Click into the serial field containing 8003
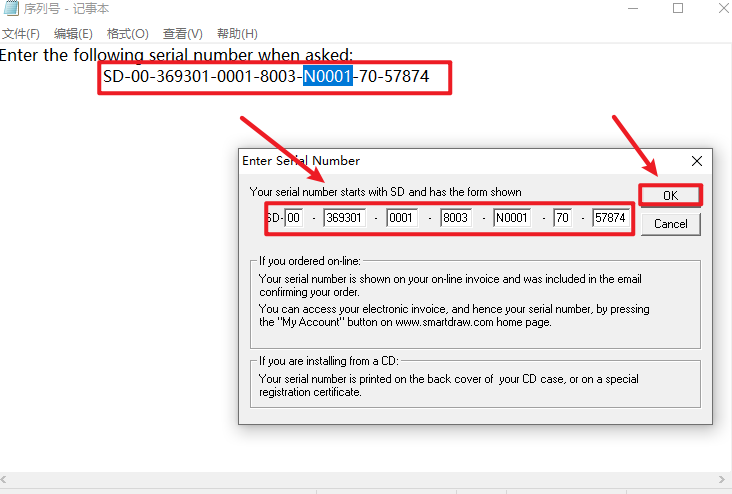 click(x=455, y=218)
